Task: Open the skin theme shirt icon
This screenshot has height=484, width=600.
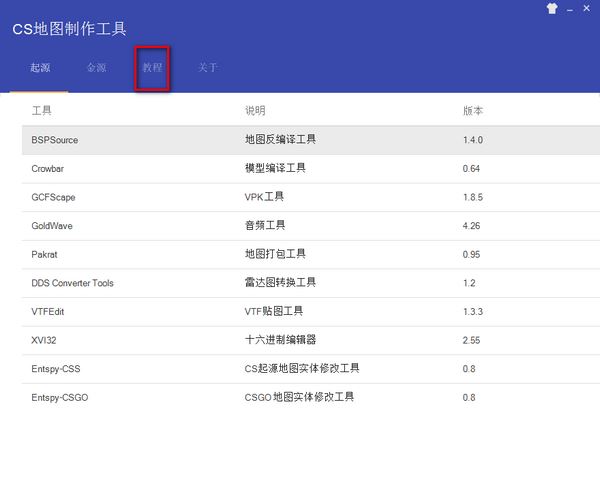Action: tap(552, 8)
